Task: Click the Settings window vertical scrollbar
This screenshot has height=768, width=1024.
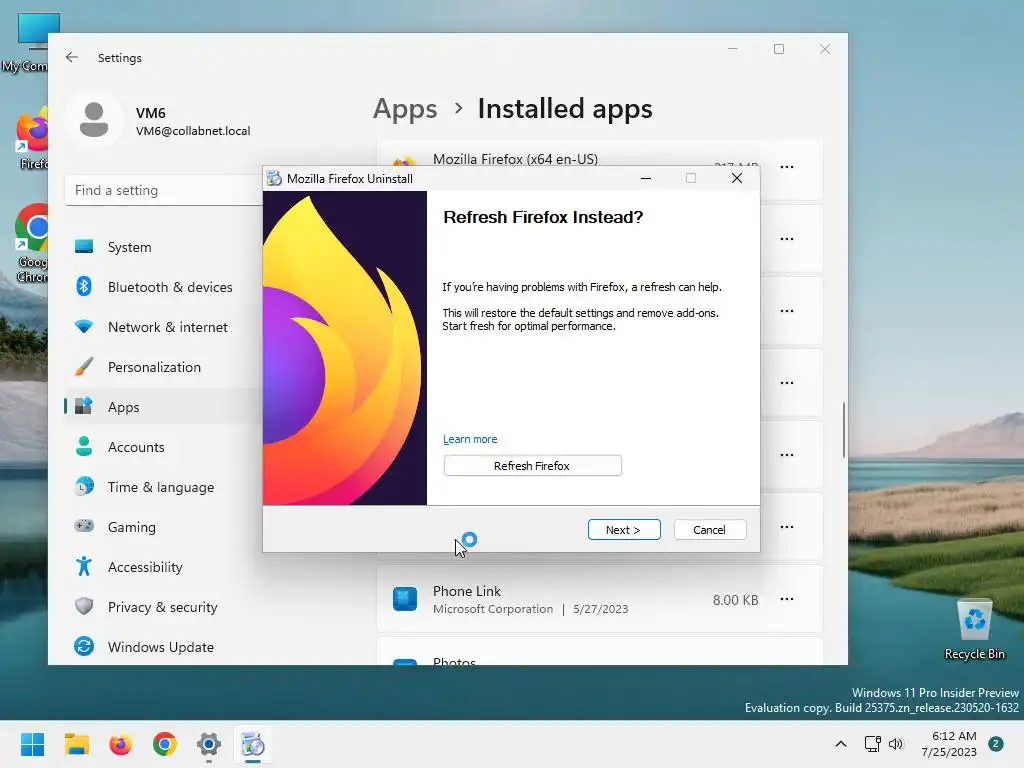Action: (x=843, y=430)
